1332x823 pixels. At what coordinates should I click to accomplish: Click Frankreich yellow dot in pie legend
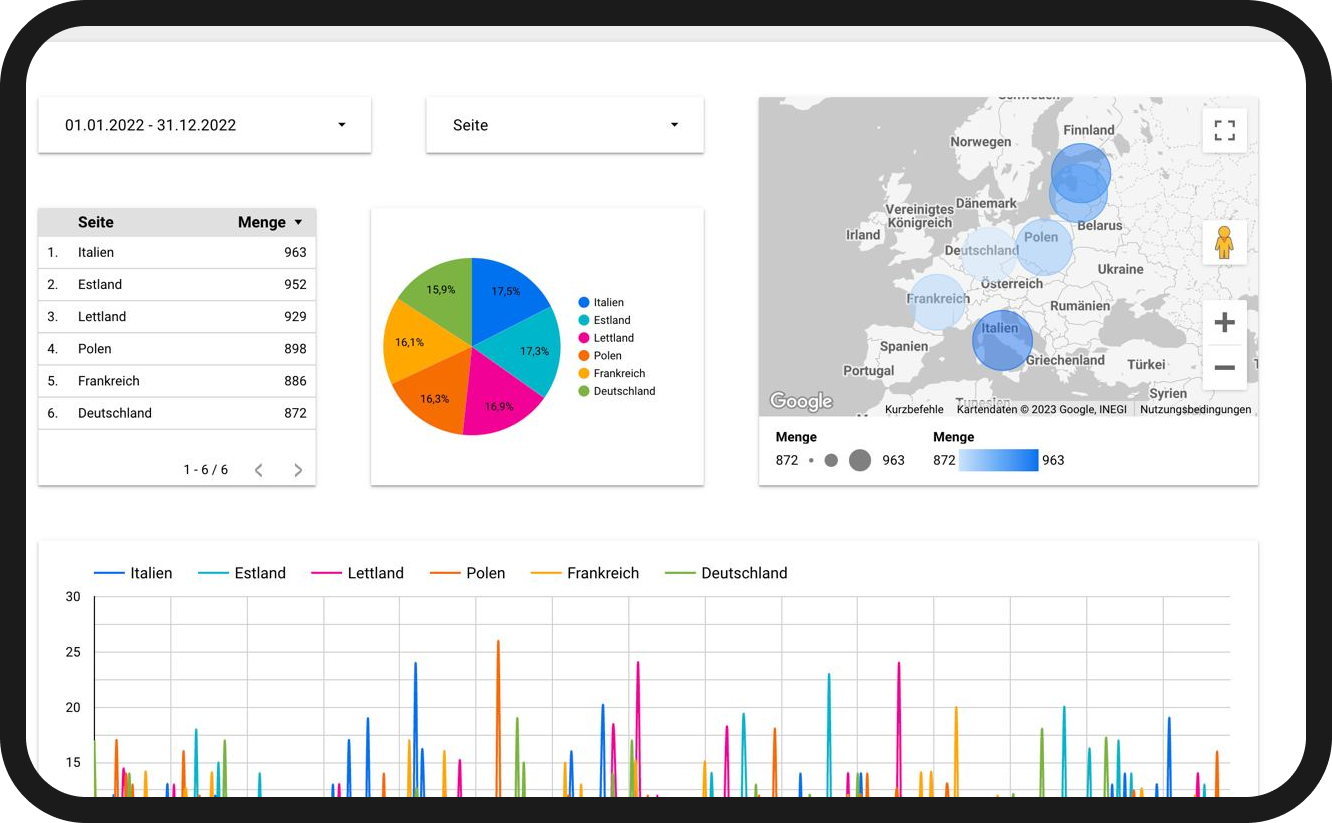point(584,374)
